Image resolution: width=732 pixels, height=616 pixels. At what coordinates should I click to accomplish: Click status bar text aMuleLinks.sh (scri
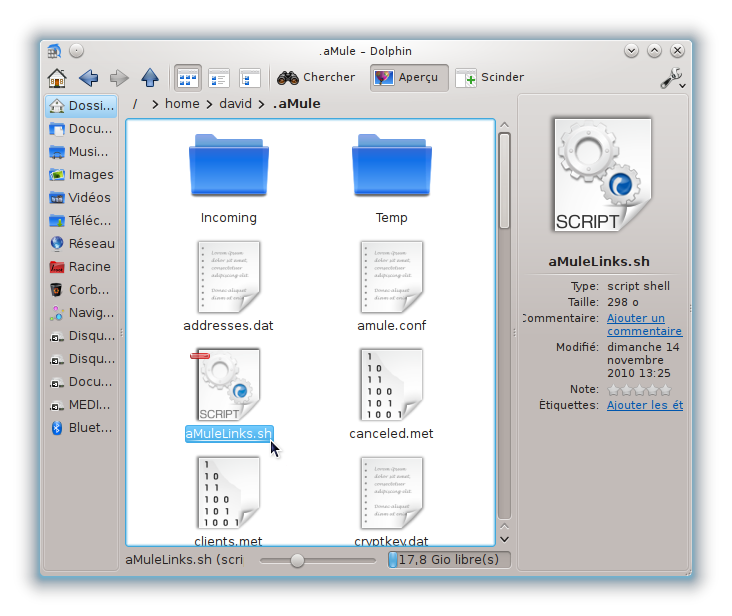(x=184, y=560)
